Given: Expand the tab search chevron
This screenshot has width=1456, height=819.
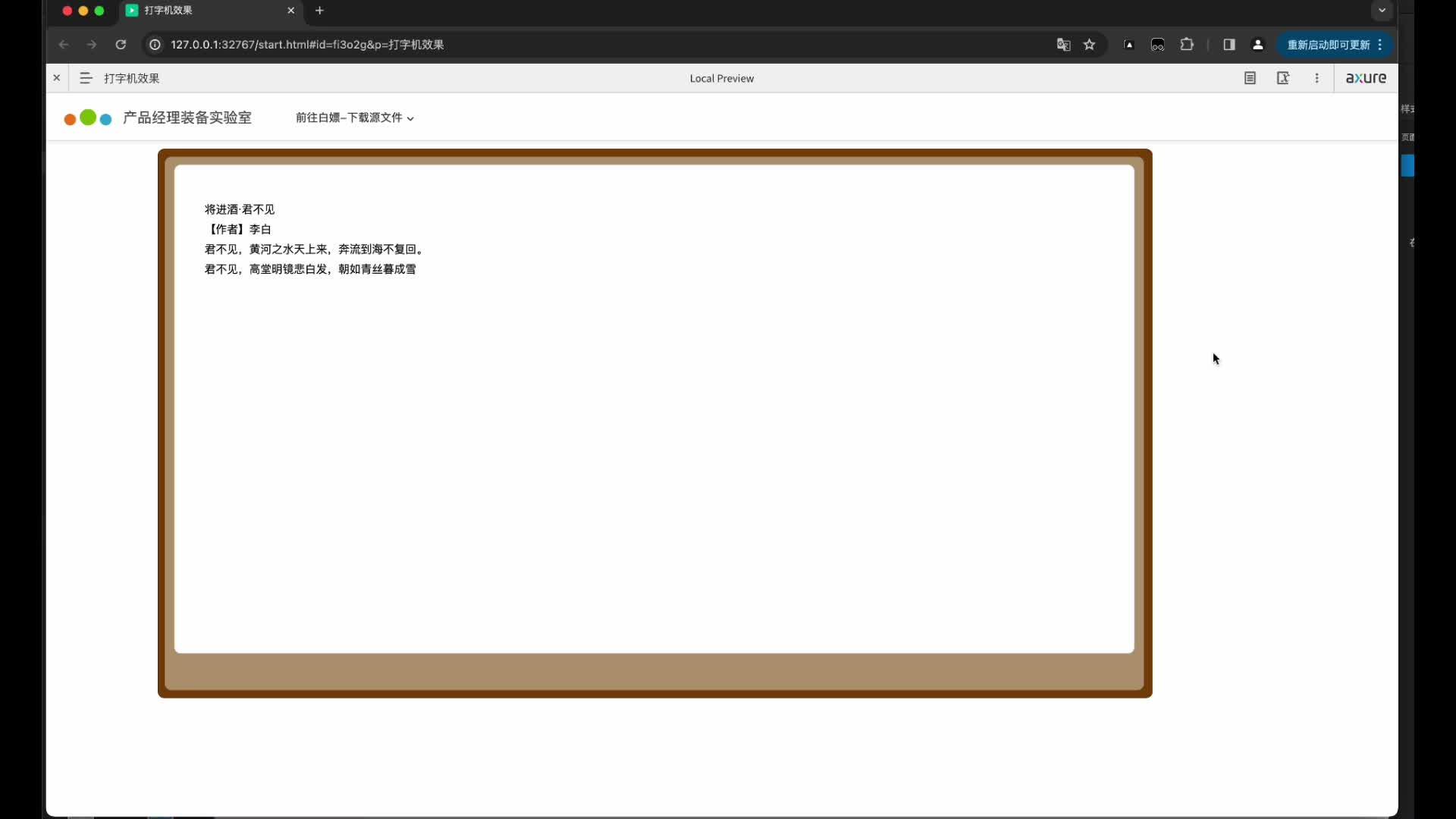Looking at the screenshot, I should [x=1382, y=11].
